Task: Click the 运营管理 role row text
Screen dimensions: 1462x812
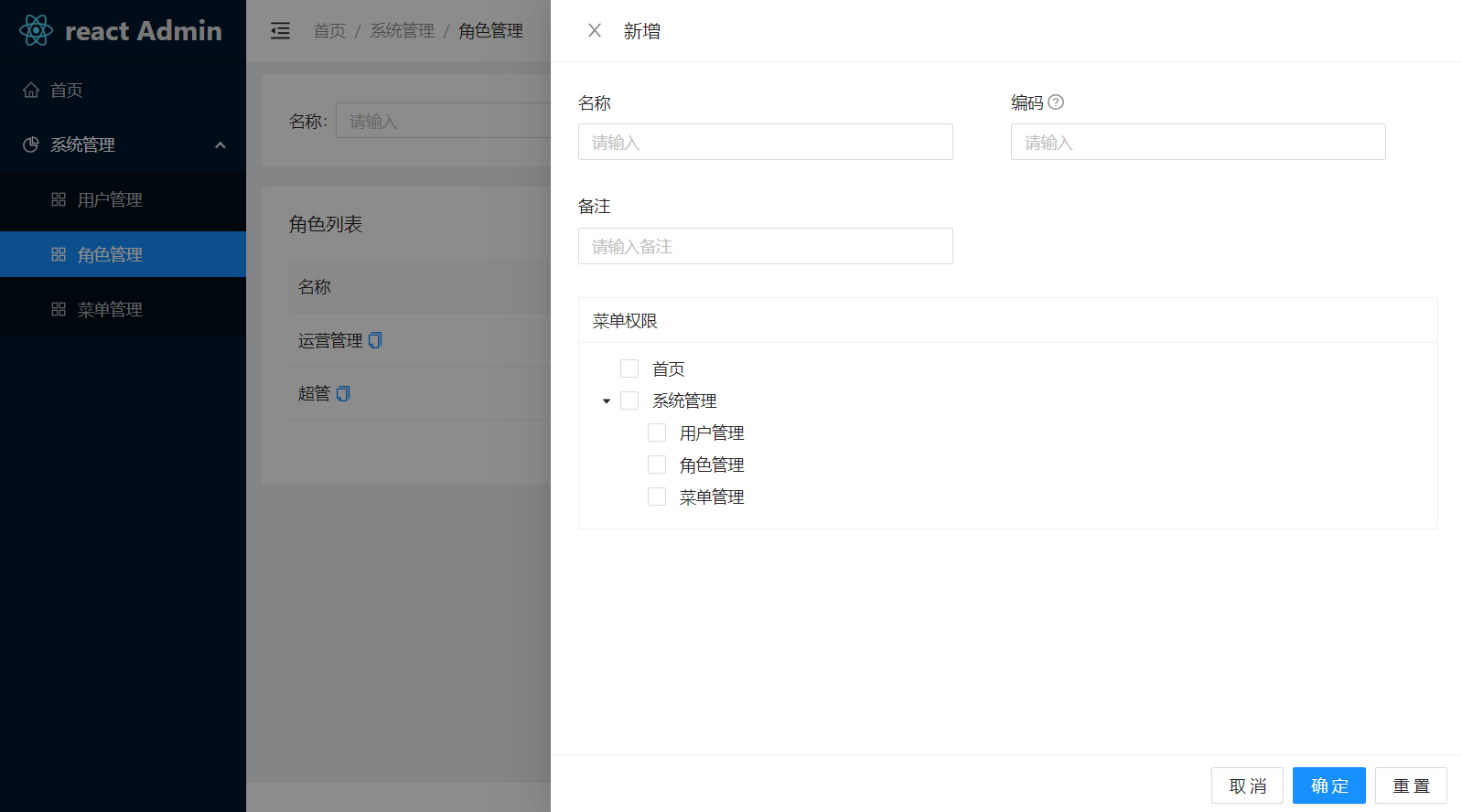Action: pos(330,340)
